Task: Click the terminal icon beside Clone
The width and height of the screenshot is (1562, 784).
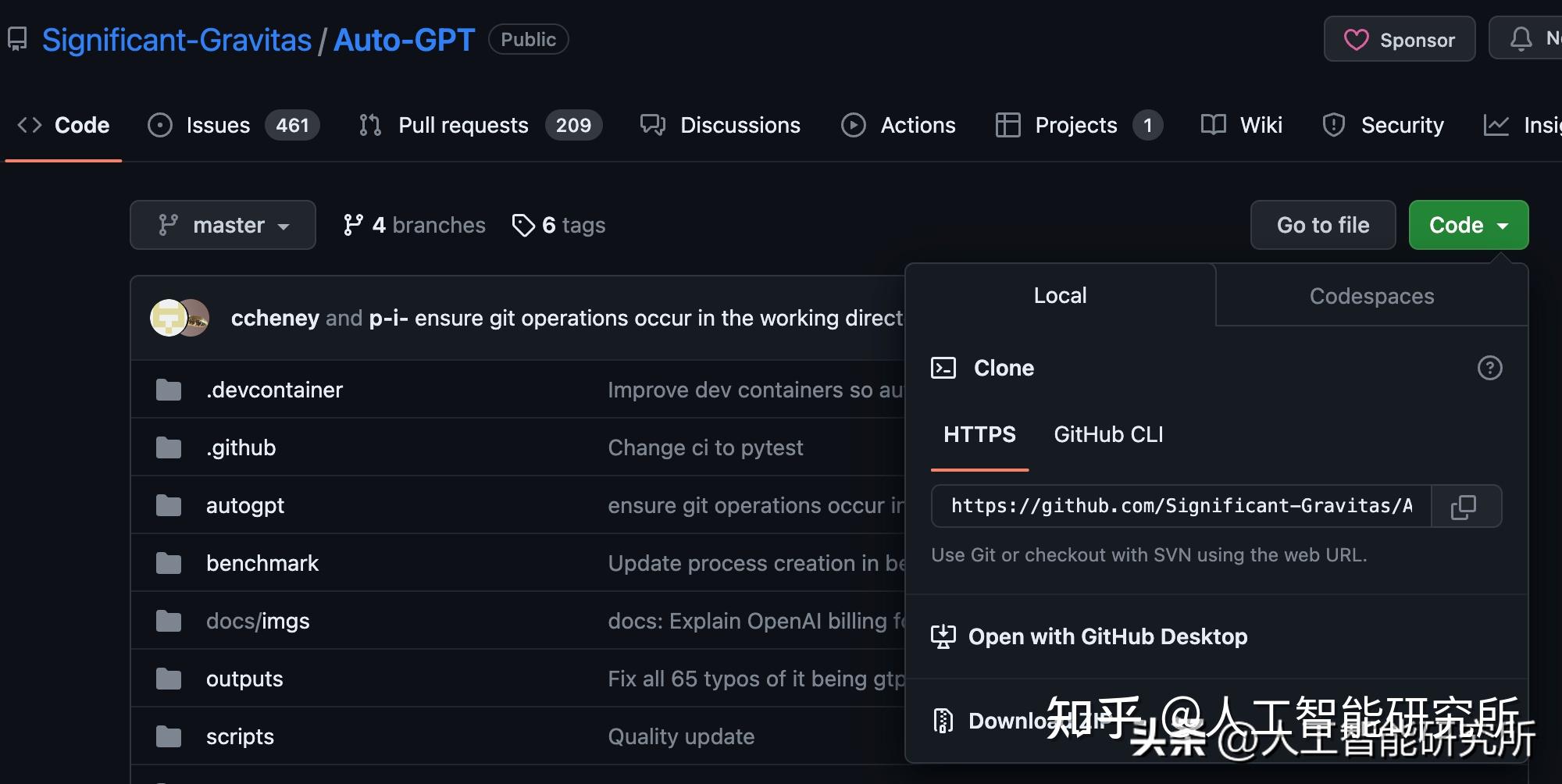Action: coord(943,368)
